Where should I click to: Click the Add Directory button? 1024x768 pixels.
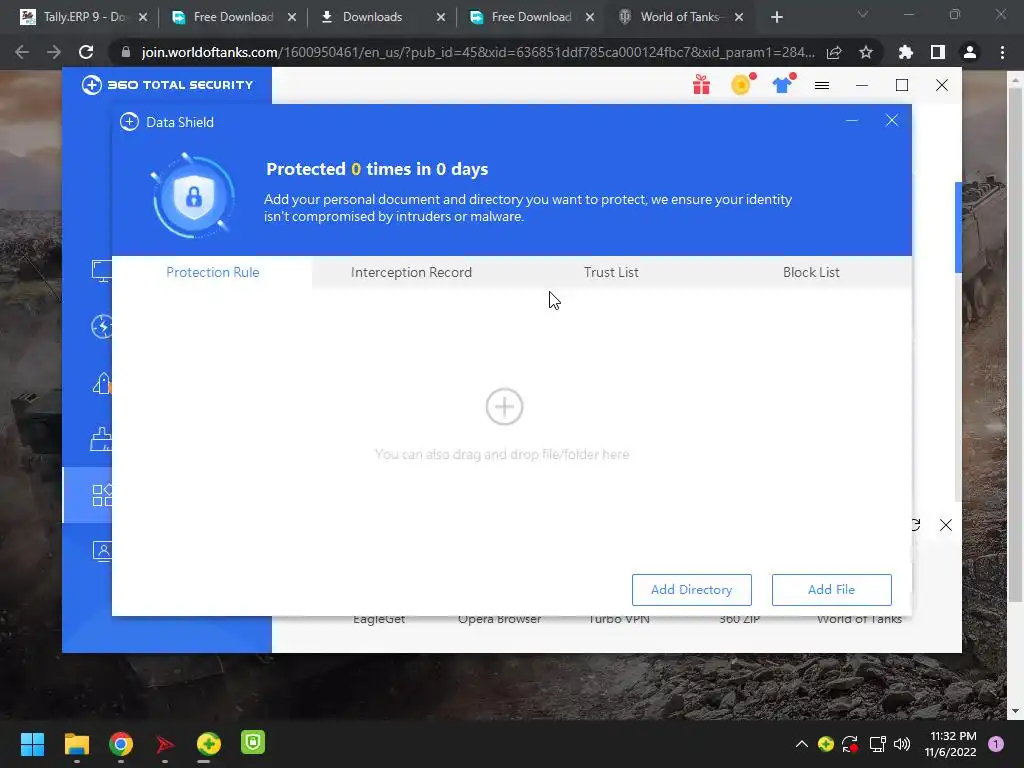click(692, 590)
